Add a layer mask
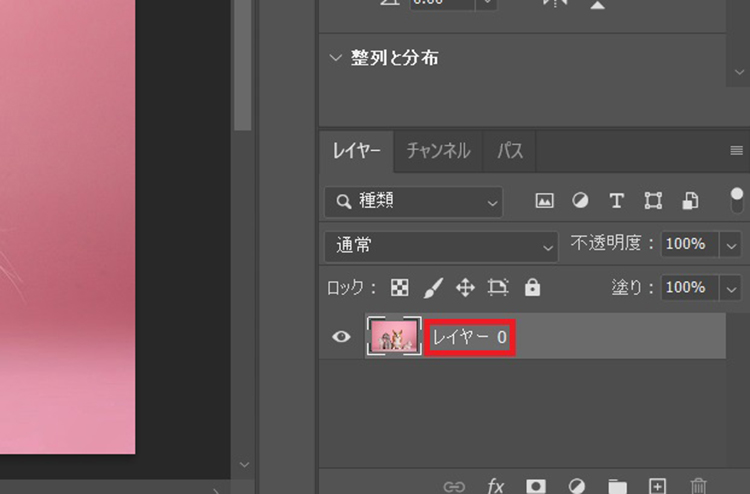This screenshot has height=494, width=750. click(536, 486)
